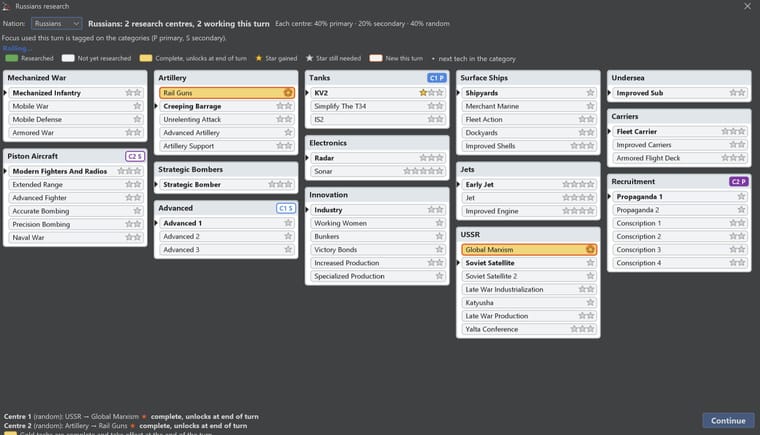Click the stars on Sonar row
Screen dimensions: 760x435
pyautogui.click(x=424, y=171)
